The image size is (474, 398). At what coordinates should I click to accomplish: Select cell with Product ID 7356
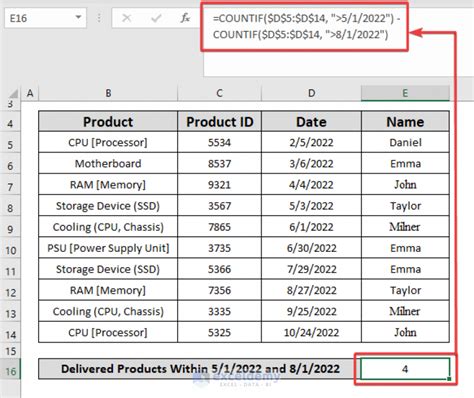219,290
